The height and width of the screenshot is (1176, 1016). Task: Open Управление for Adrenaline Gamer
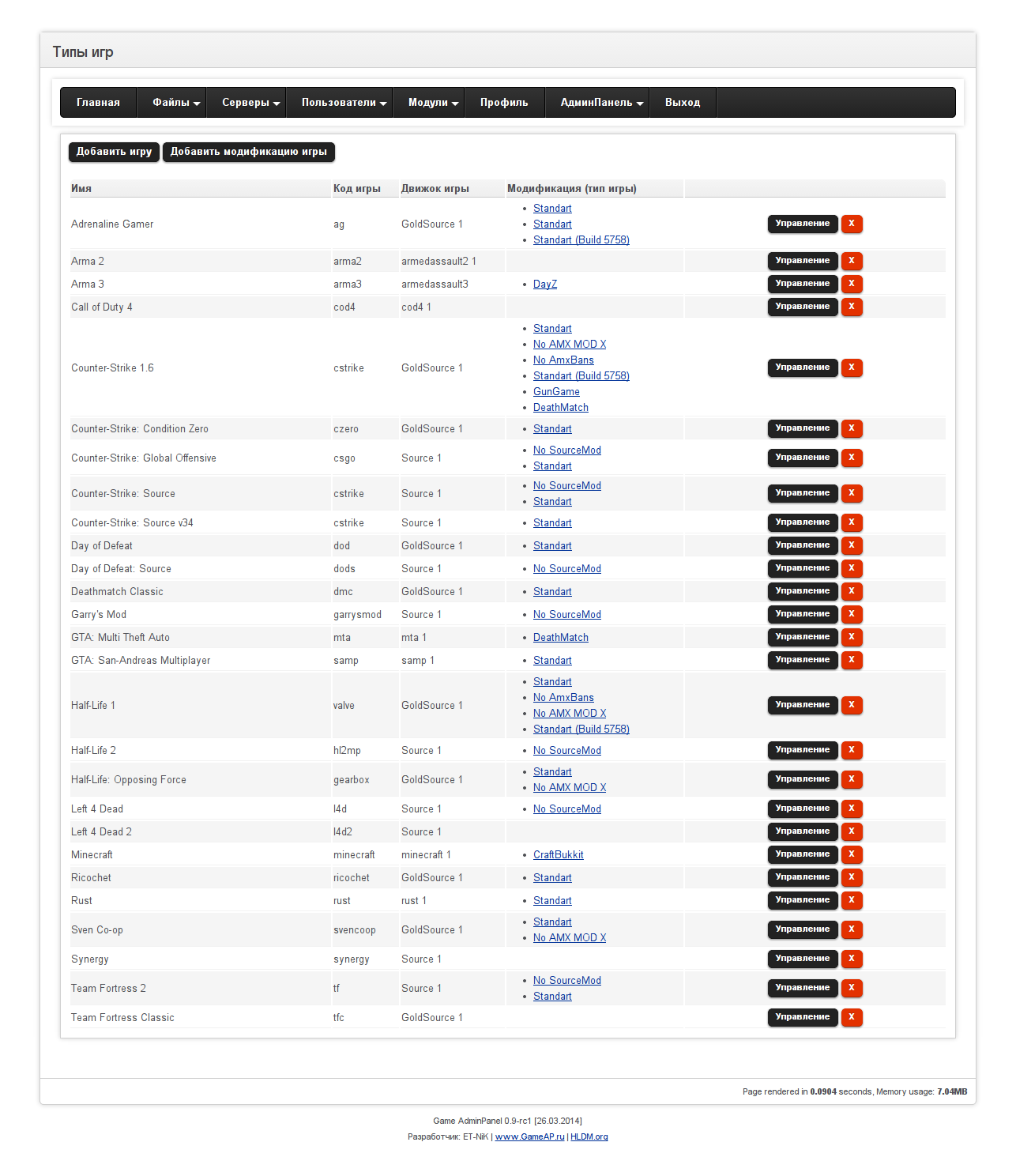coord(803,224)
